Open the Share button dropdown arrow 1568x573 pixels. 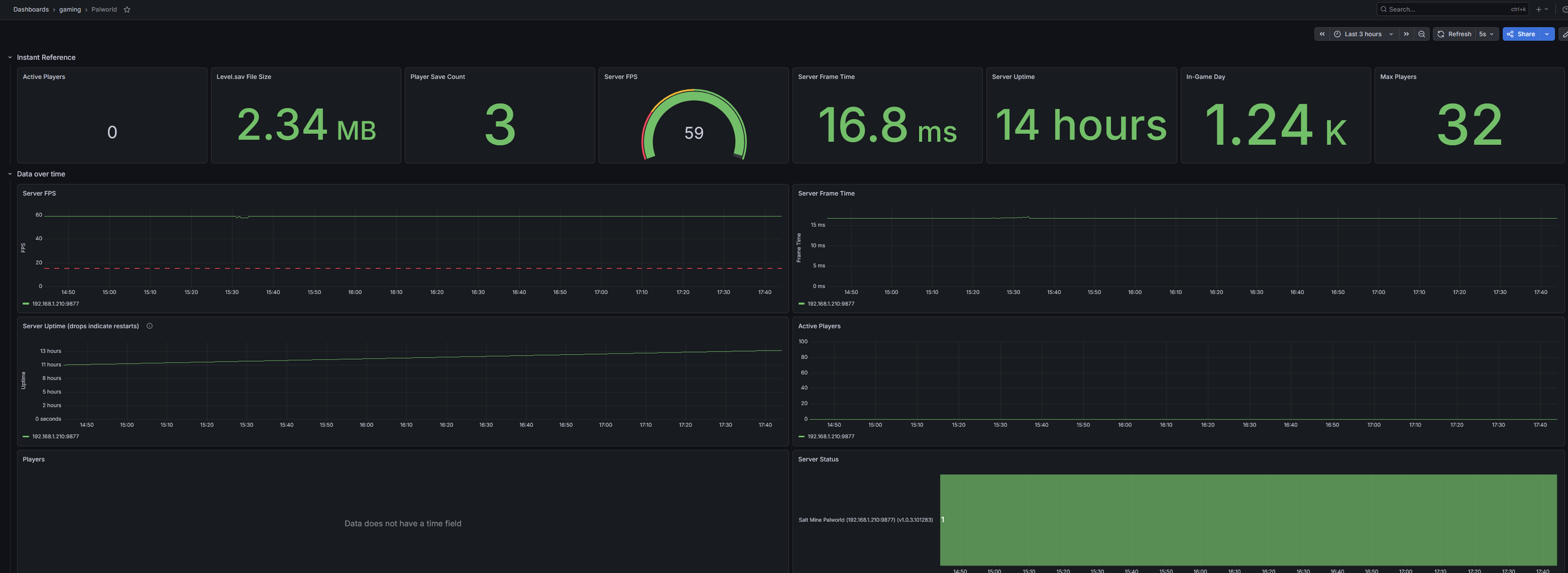point(1547,34)
